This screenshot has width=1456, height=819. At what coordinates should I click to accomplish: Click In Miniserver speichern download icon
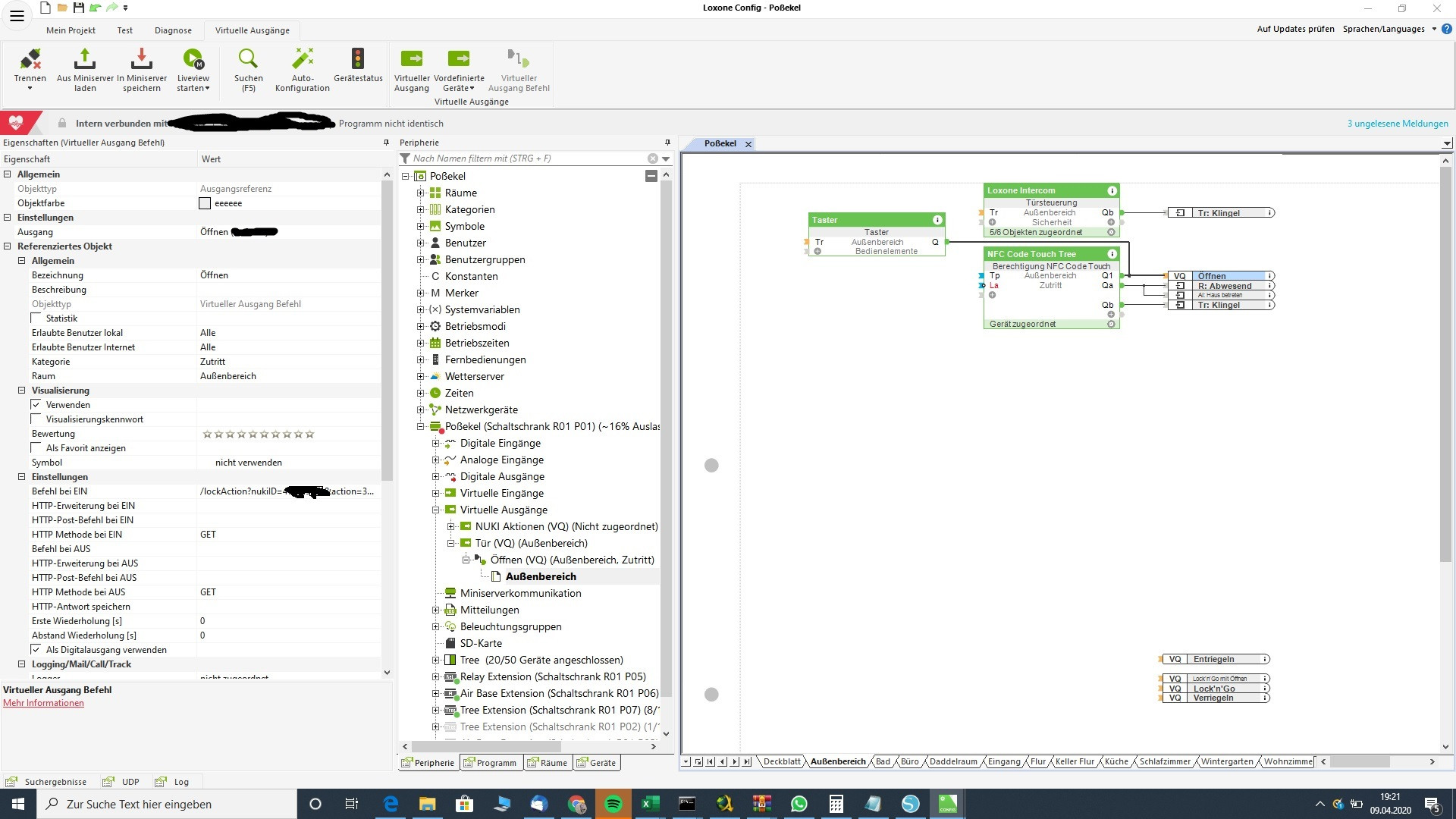[x=142, y=60]
